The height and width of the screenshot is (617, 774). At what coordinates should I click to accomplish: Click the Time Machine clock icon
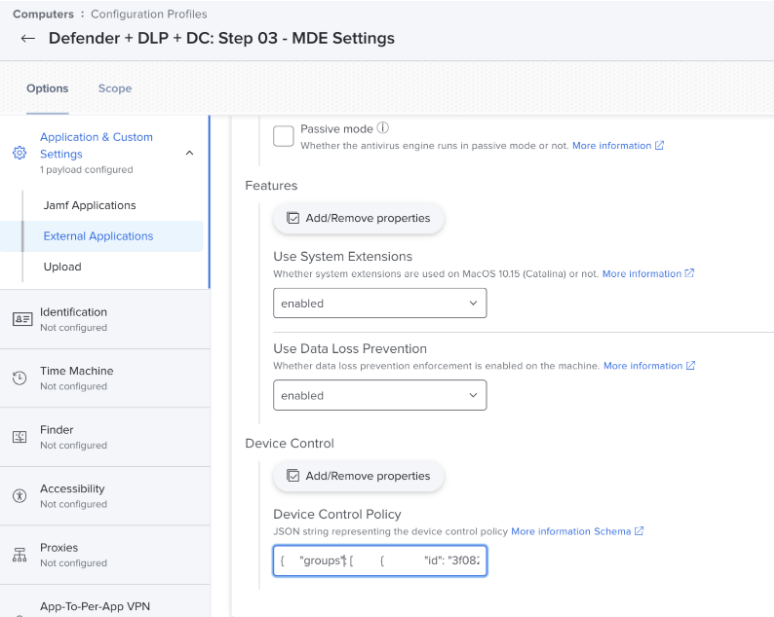coord(20,378)
